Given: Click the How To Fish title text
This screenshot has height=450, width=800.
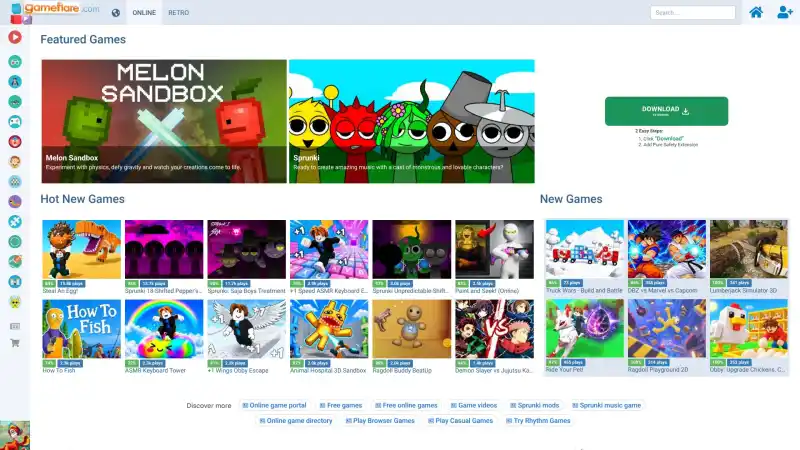Looking at the screenshot, I should click(x=59, y=370).
